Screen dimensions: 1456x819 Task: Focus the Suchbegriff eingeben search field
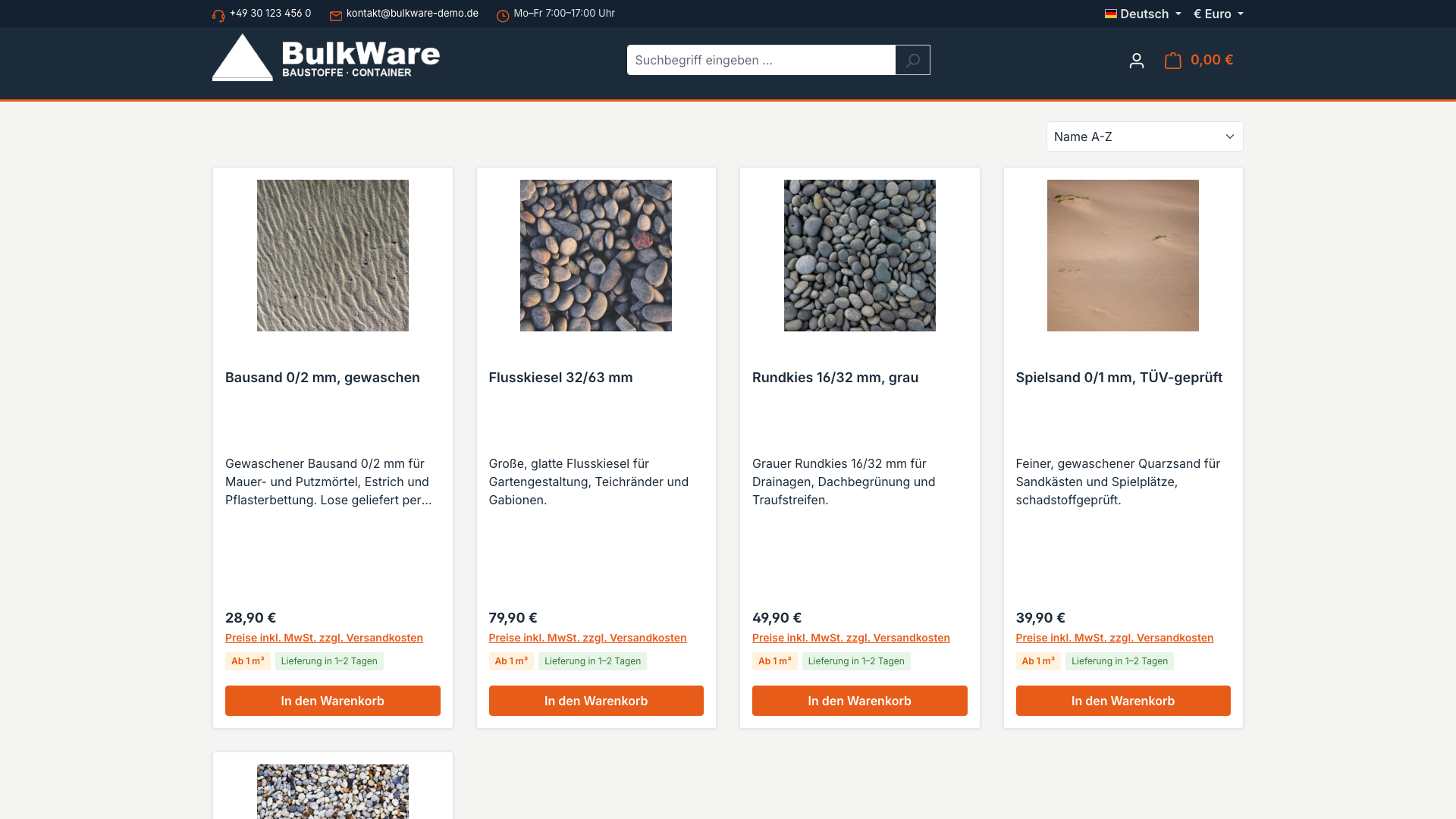click(761, 60)
